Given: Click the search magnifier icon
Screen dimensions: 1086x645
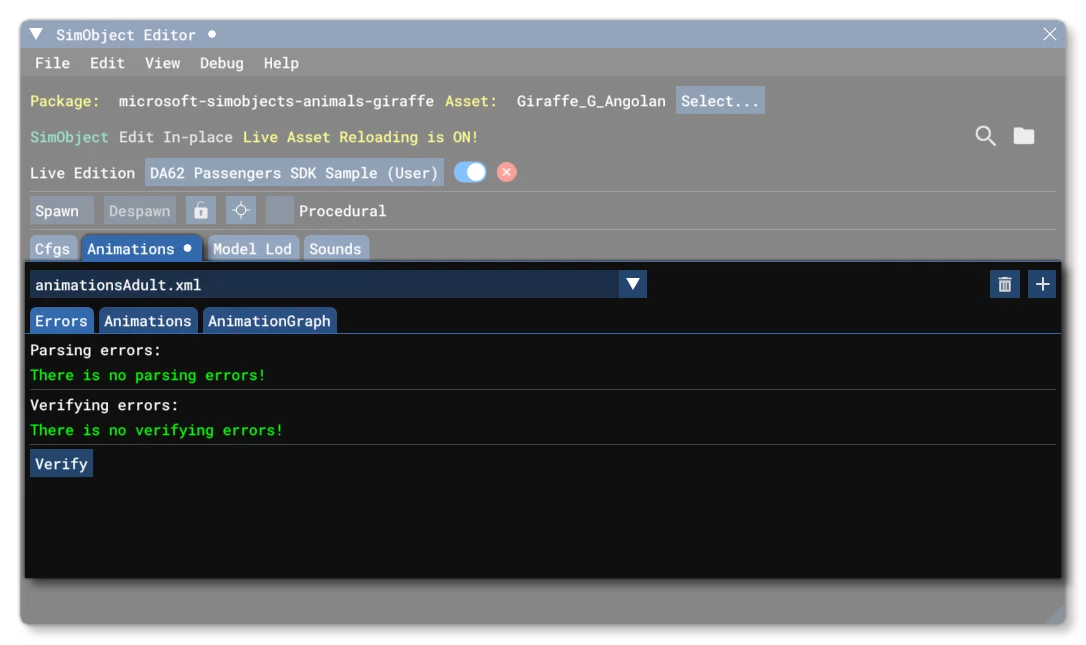Looking at the screenshot, I should pos(985,136).
